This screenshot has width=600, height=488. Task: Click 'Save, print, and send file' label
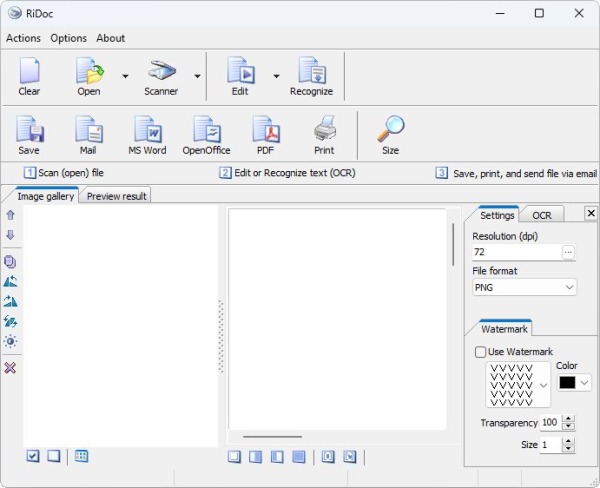tap(525, 174)
